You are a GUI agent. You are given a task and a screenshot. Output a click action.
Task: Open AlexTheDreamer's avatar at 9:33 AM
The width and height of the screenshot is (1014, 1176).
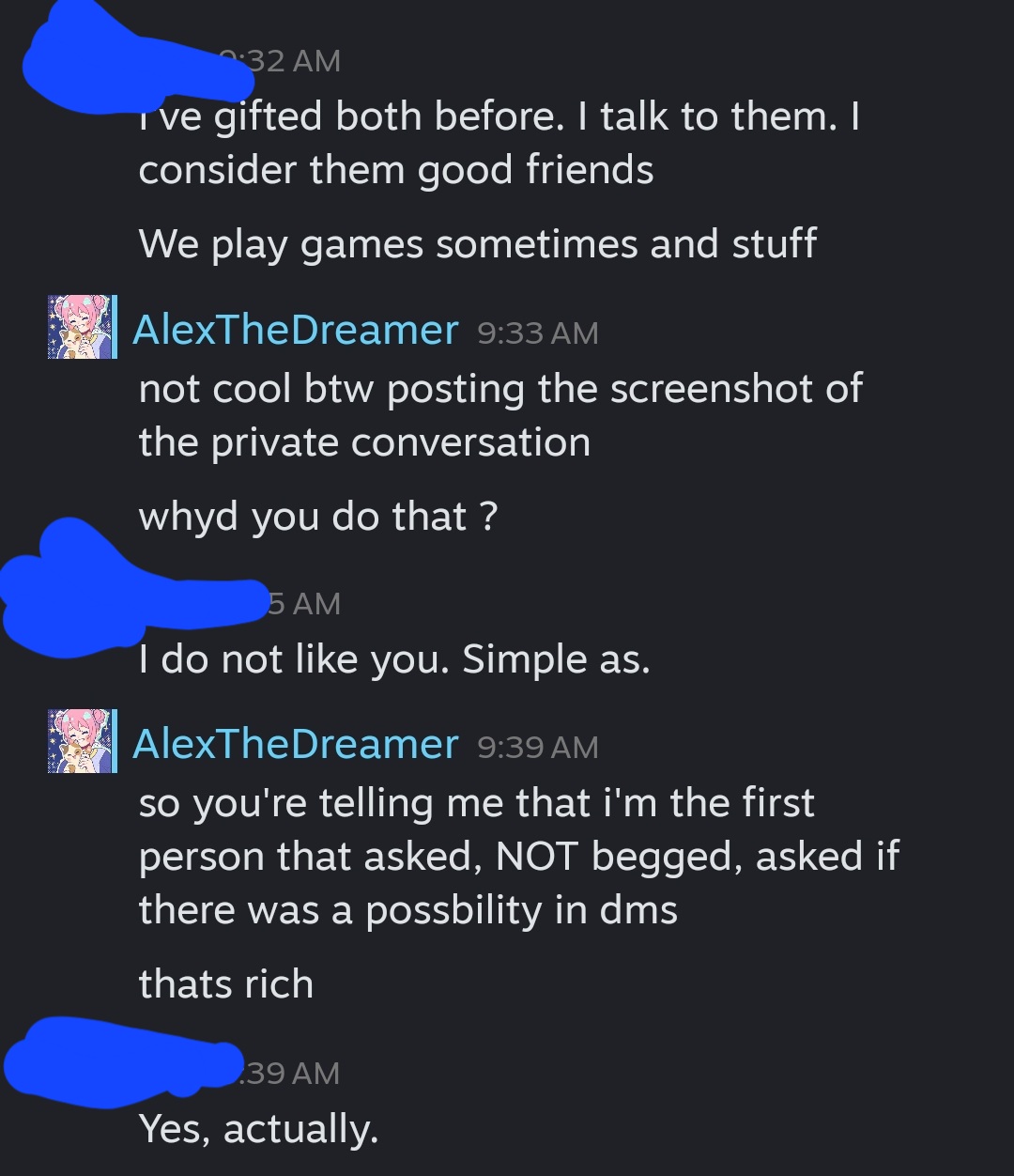tap(83, 327)
